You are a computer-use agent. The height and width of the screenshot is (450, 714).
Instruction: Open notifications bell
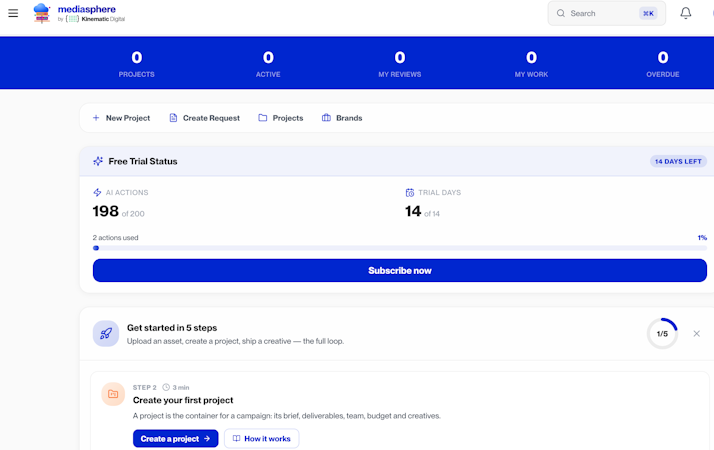pyautogui.click(x=686, y=13)
